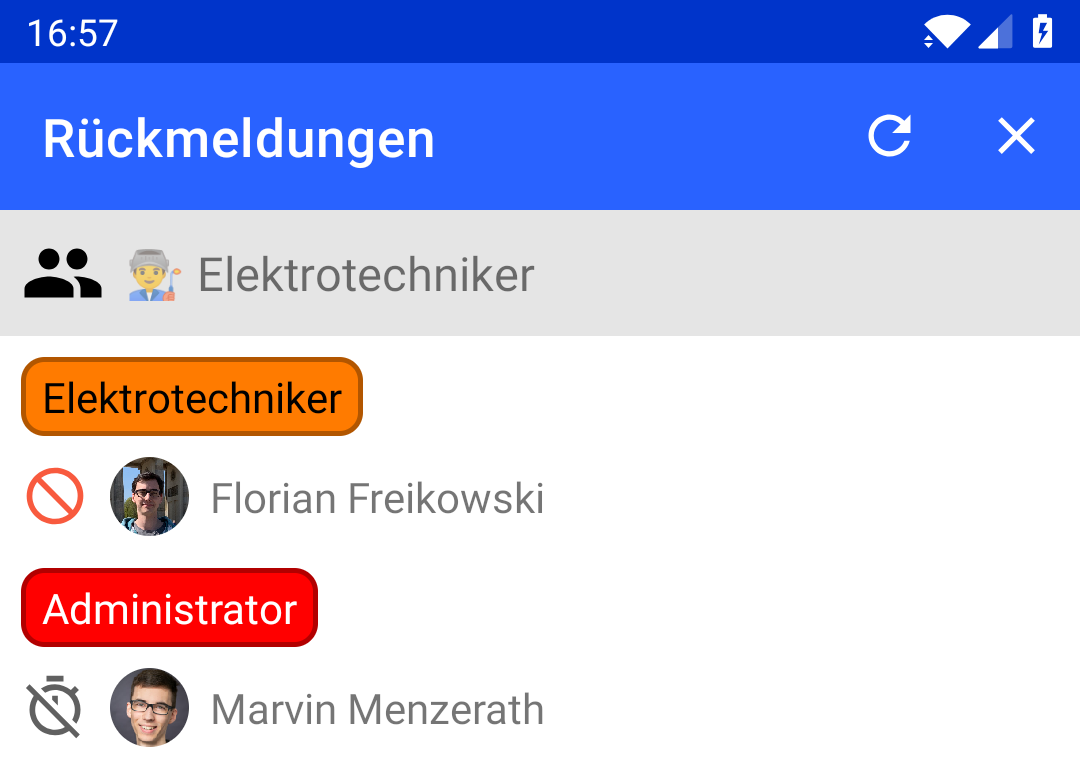This screenshot has width=1080, height=782.
Task: Refresh the Rückmeldungen list
Action: (x=889, y=136)
